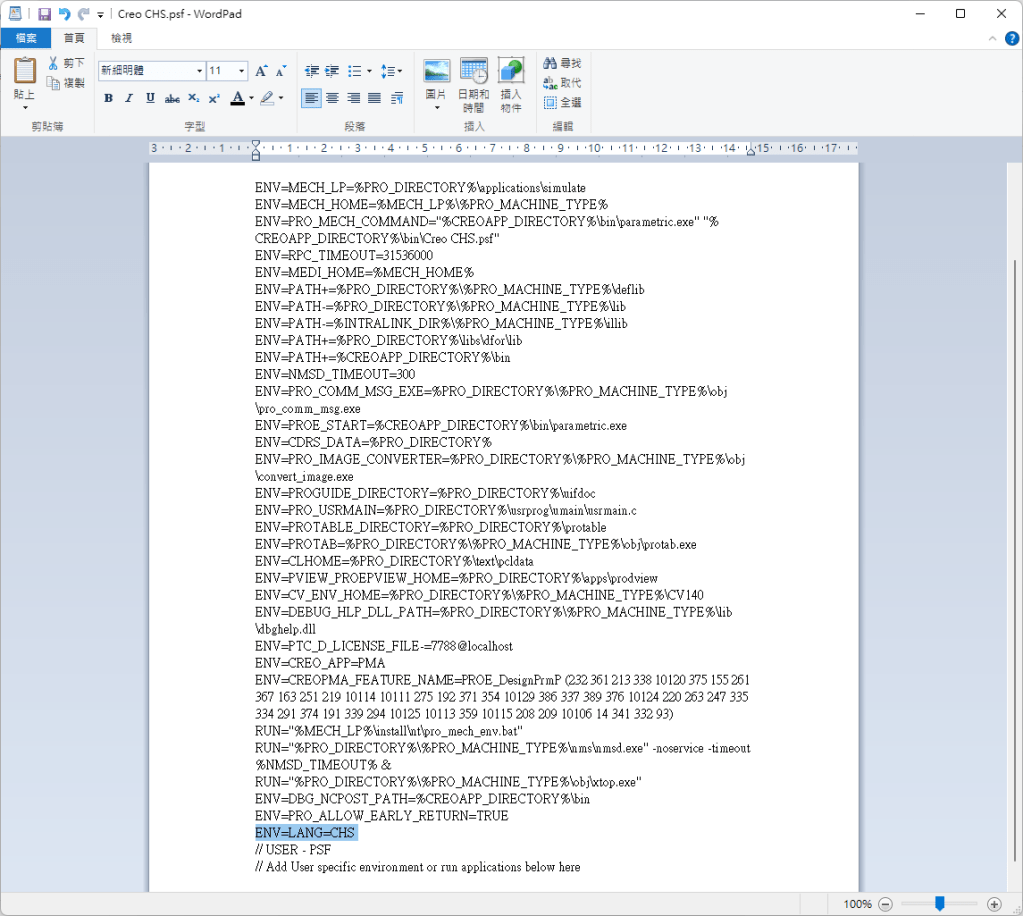Click the 全選 select all button
Viewport: 1023px width, 916px height.
coord(562,102)
